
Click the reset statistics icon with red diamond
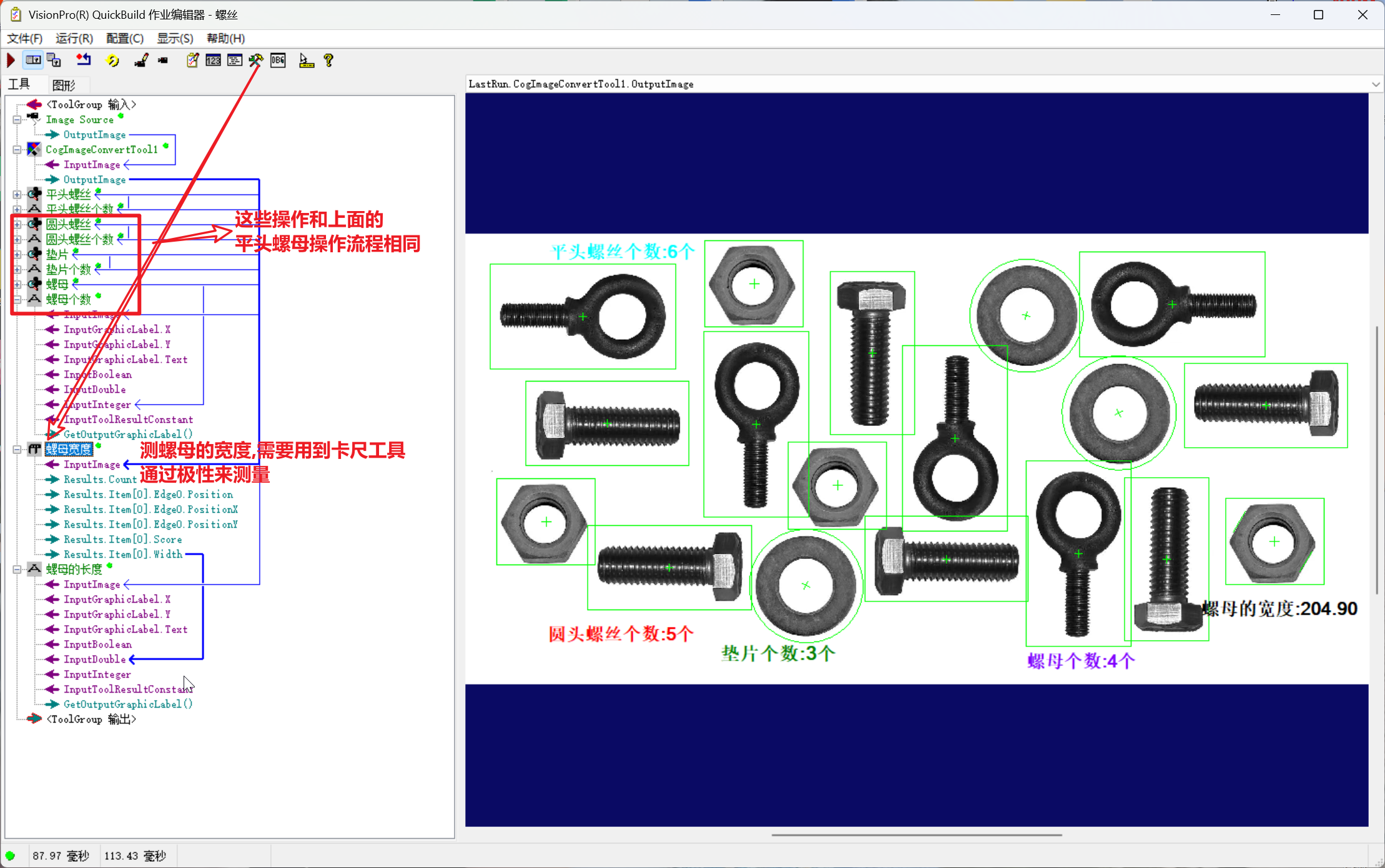[x=83, y=61]
